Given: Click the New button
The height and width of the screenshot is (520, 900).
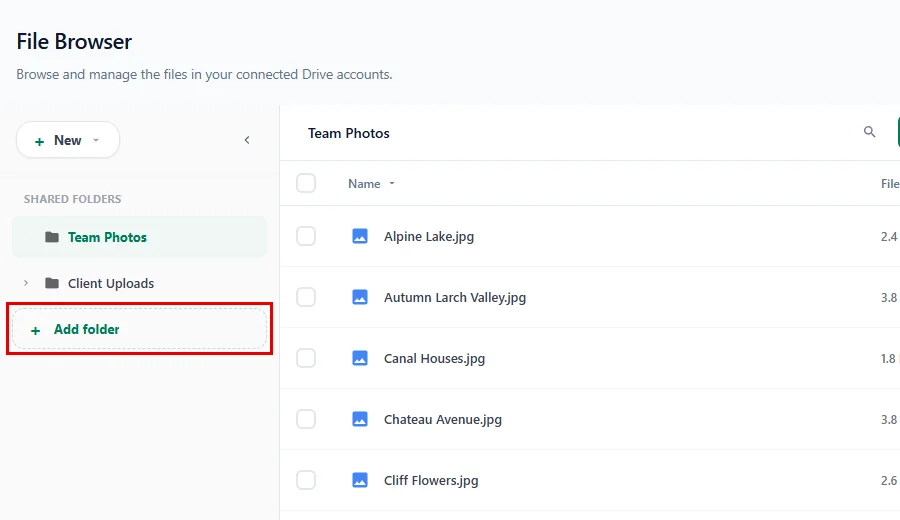Looking at the screenshot, I should 68,140.
